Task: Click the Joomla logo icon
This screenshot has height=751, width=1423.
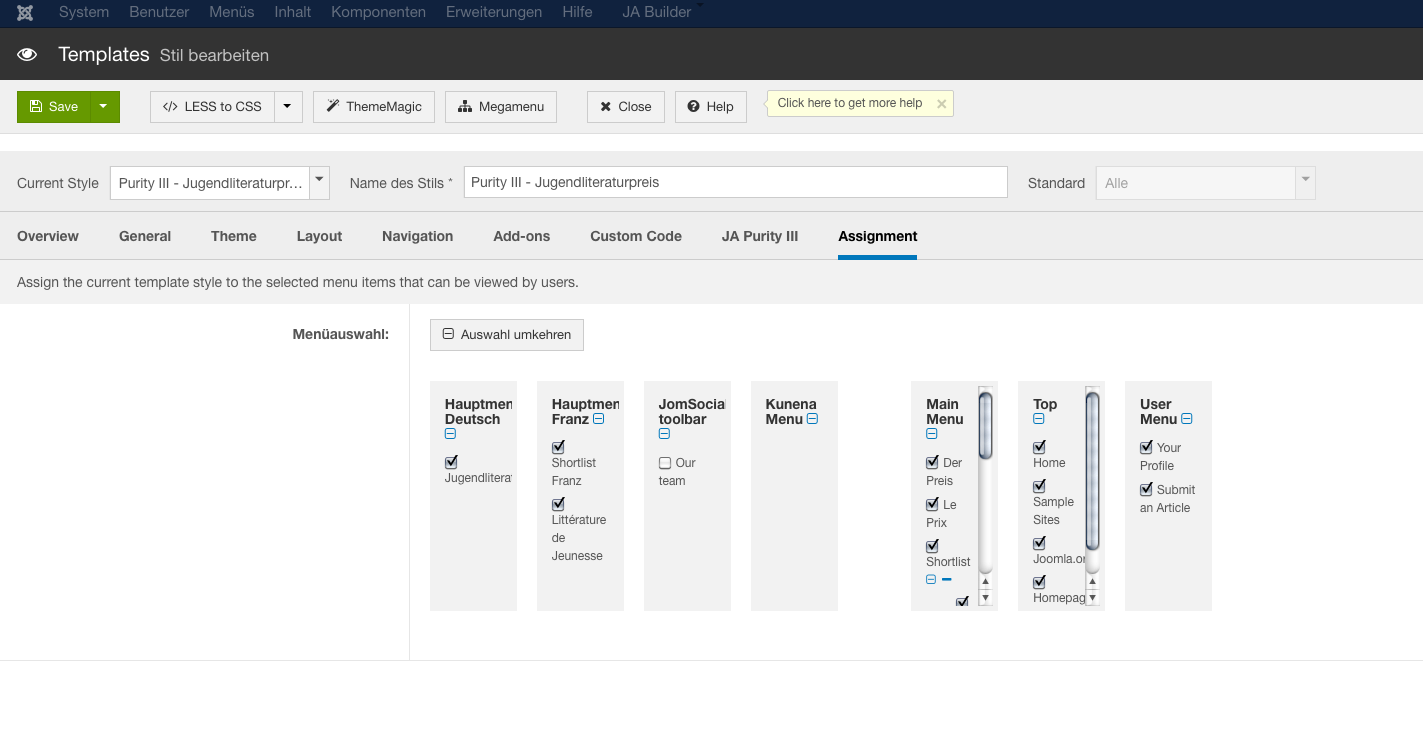Action: point(25,12)
